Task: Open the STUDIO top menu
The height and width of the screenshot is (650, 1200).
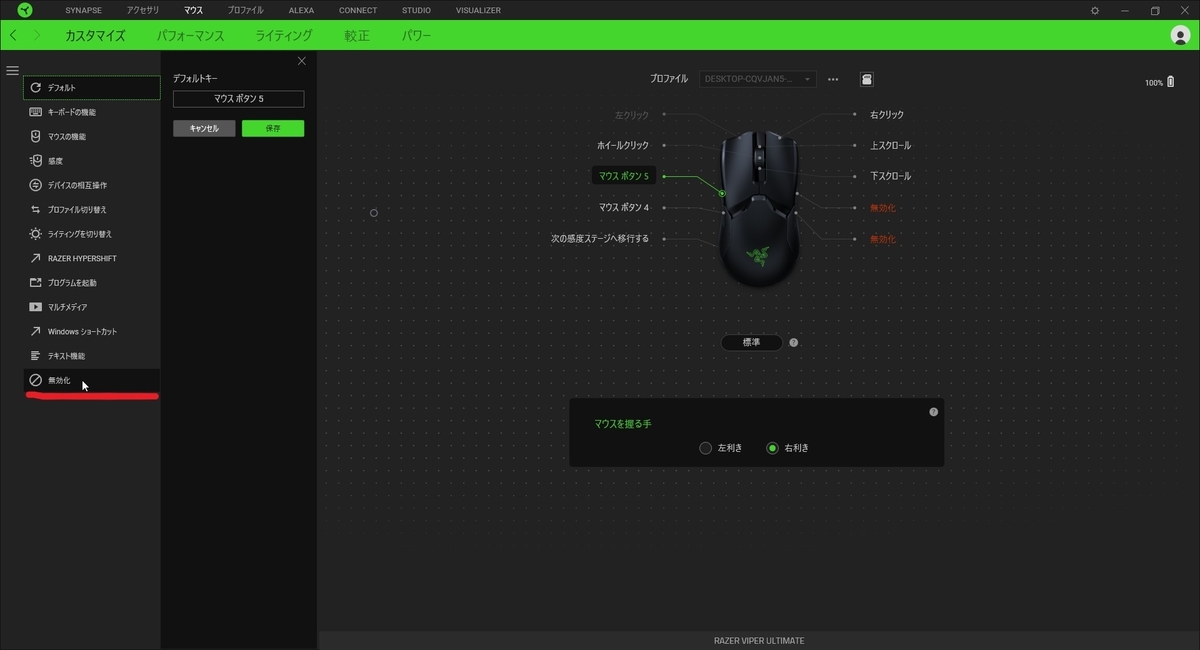Action: (x=416, y=10)
